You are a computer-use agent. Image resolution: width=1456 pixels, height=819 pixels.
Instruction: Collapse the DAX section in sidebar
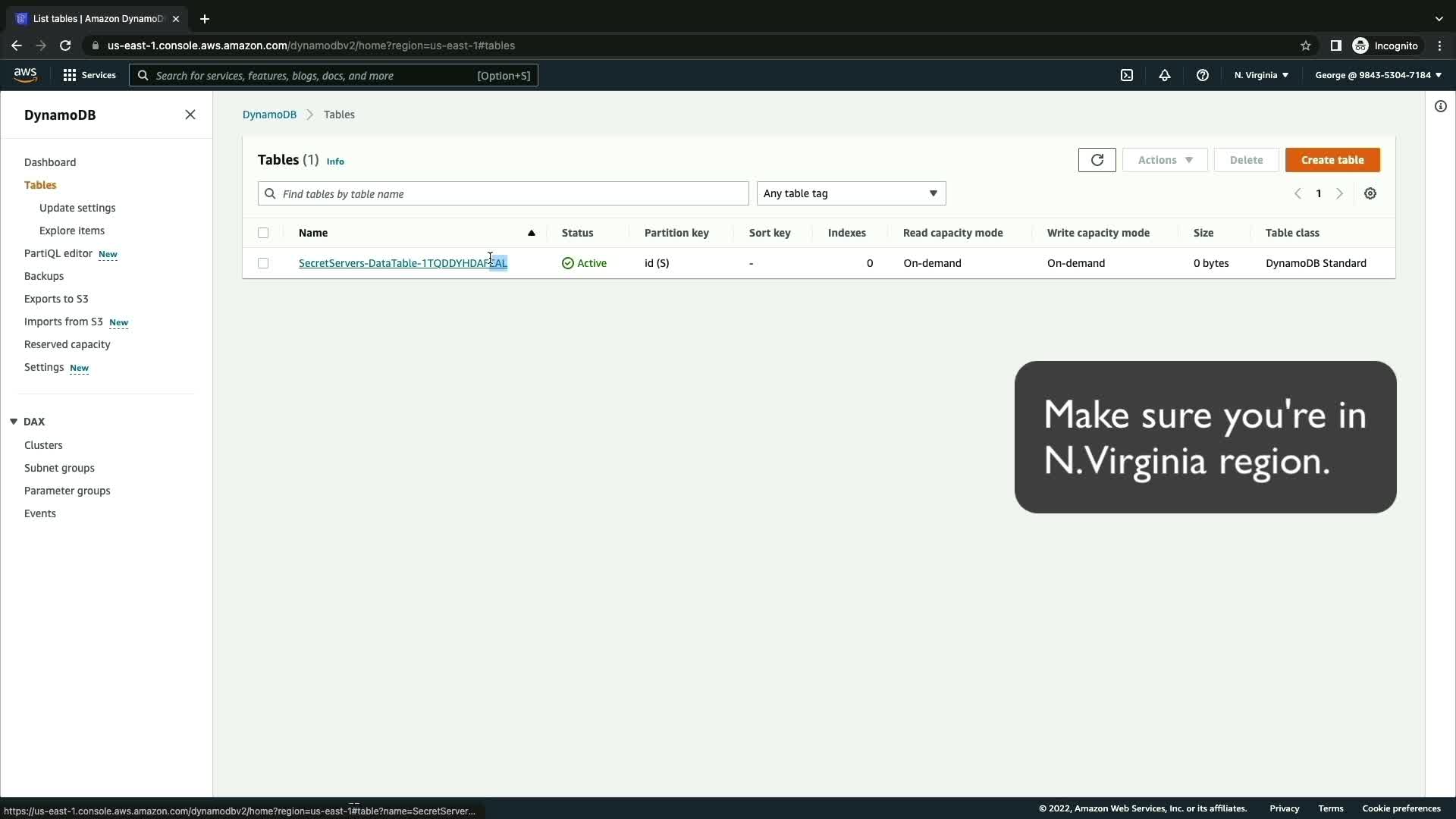(14, 422)
